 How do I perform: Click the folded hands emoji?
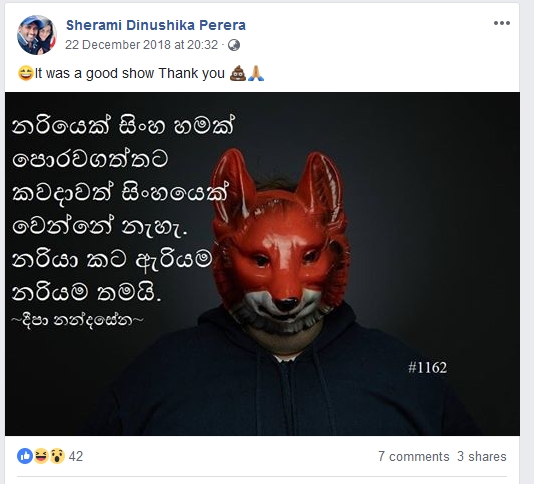pos(256,73)
